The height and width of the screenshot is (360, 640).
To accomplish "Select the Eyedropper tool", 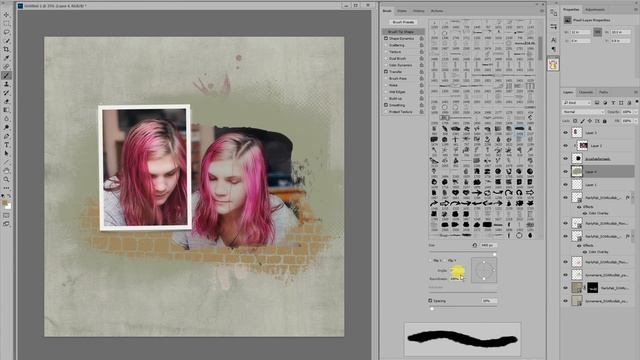I will point(6,58).
